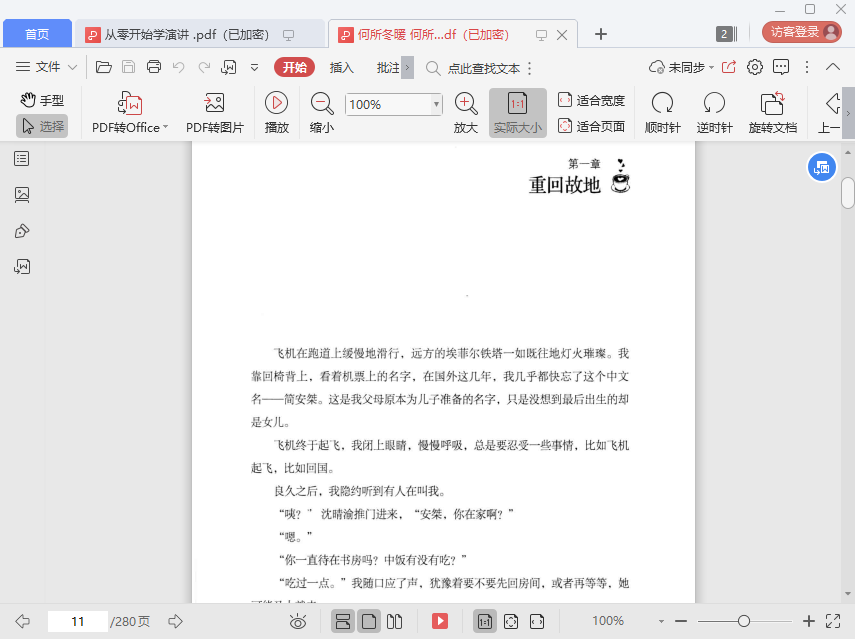855x639 pixels.
Task: Open settings gear icon
Action: point(755,67)
